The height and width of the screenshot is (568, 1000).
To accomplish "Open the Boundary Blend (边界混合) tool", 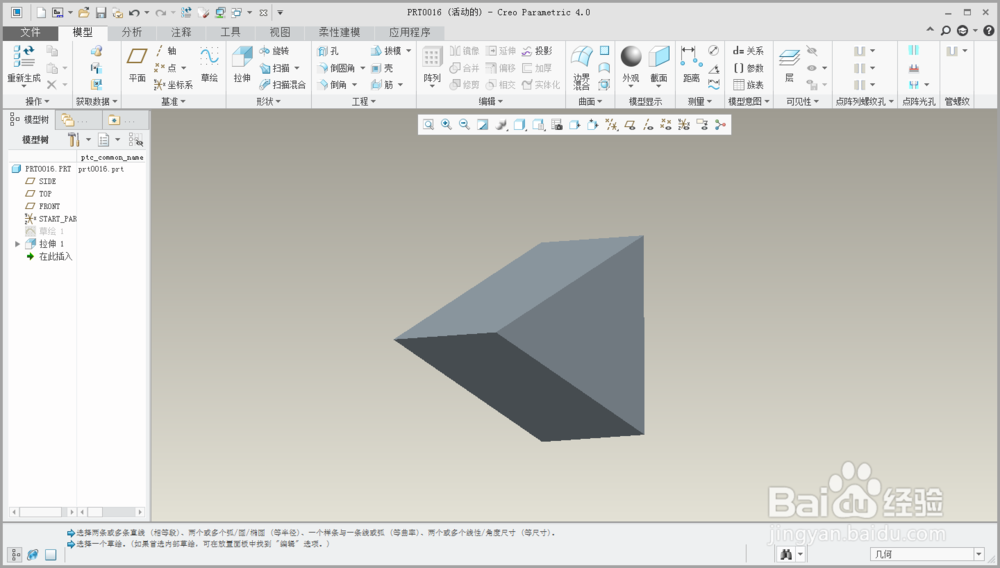I will click(582, 67).
